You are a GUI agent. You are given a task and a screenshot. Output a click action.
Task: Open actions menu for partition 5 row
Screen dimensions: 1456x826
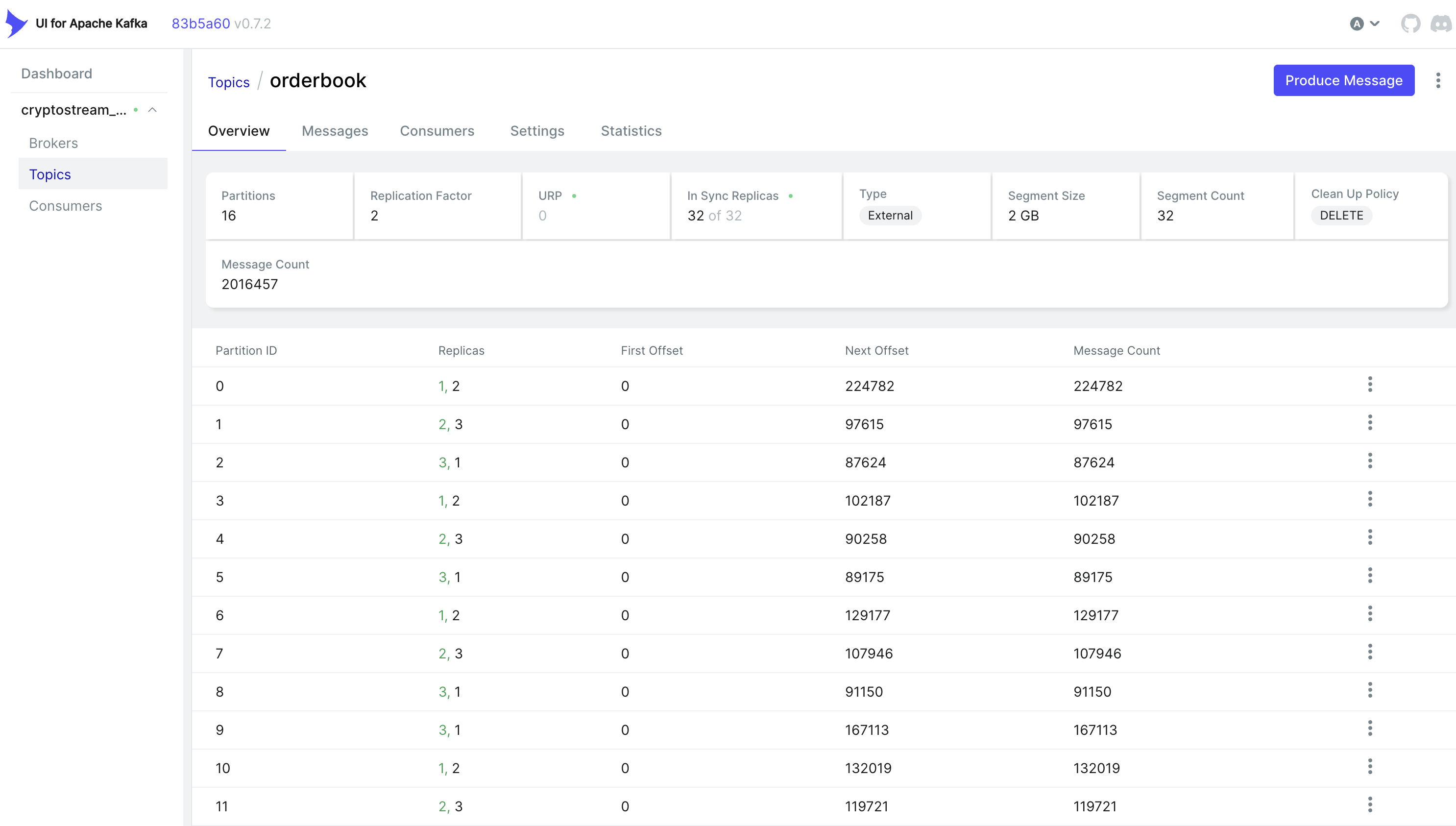pos(1370,576)
